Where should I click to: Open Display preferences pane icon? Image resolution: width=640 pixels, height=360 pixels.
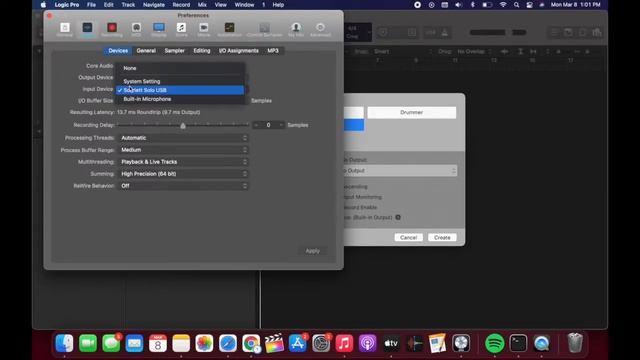[x=159, y=29]
